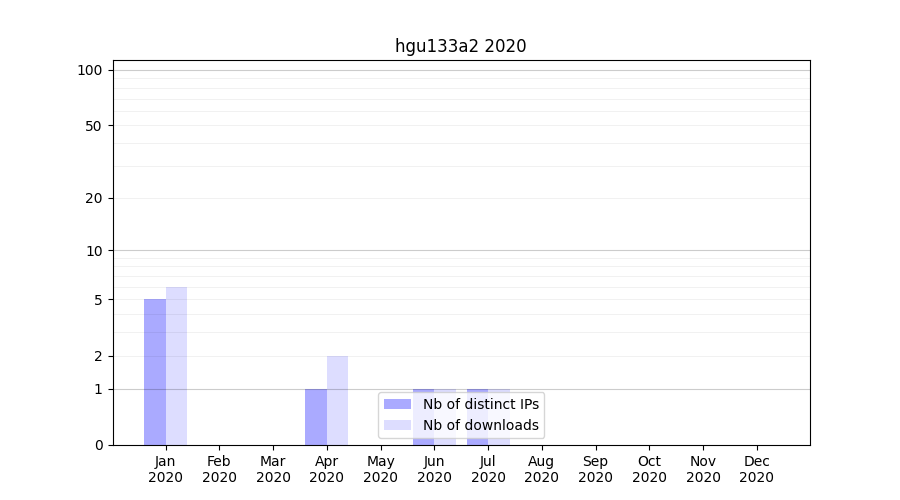Select the 'Nb of downloads' legend label
Viewport: 900px width, 500px height.
(481, 425)
